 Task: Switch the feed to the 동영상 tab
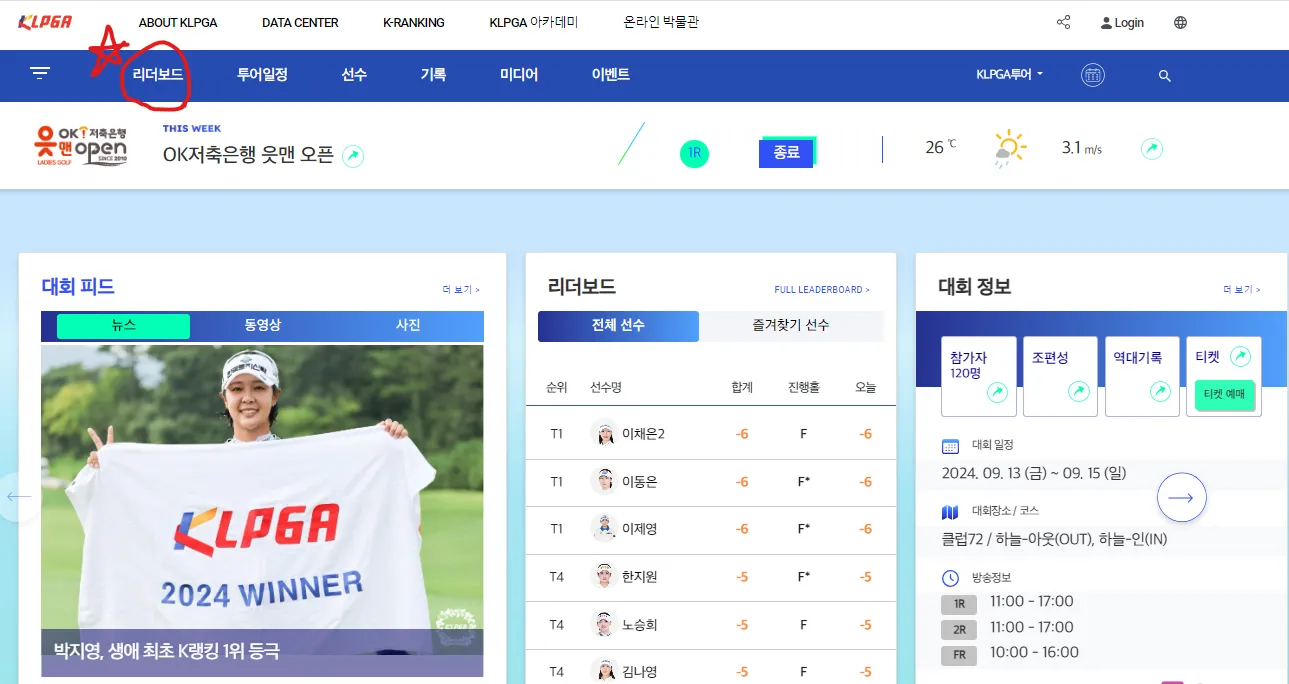(262, 326)
